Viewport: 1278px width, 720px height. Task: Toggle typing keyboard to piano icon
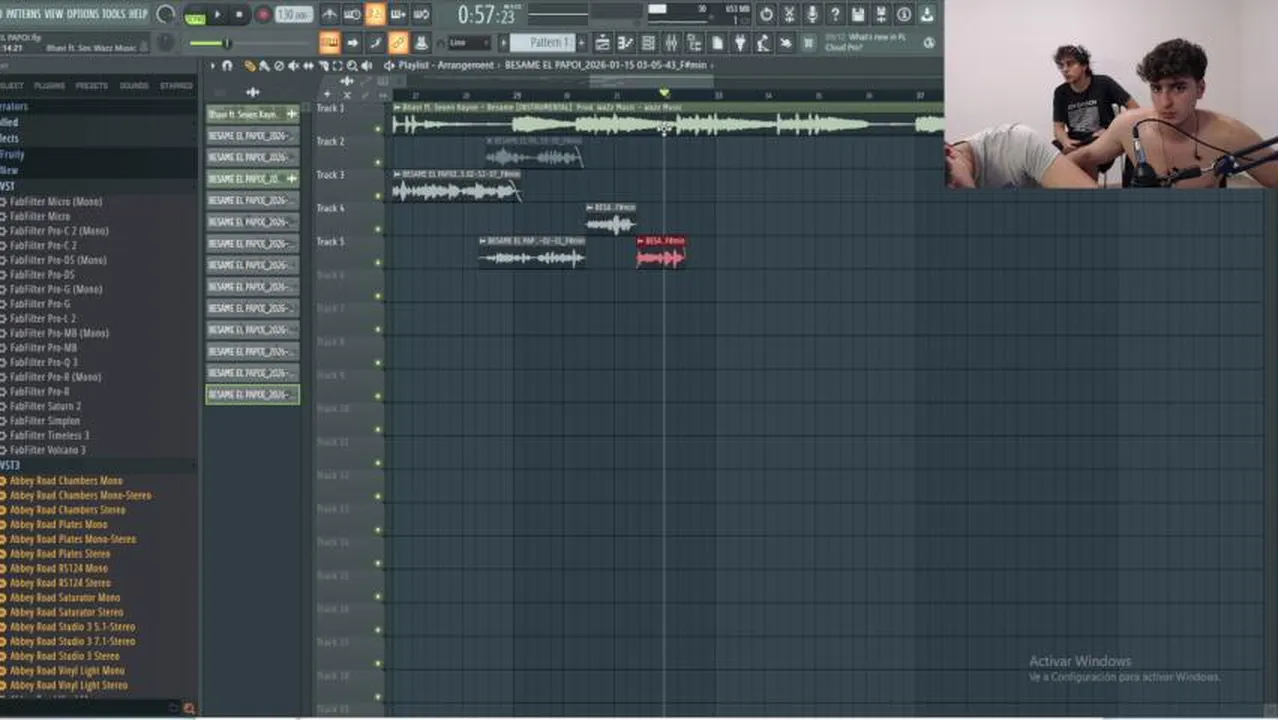[330, 43]
